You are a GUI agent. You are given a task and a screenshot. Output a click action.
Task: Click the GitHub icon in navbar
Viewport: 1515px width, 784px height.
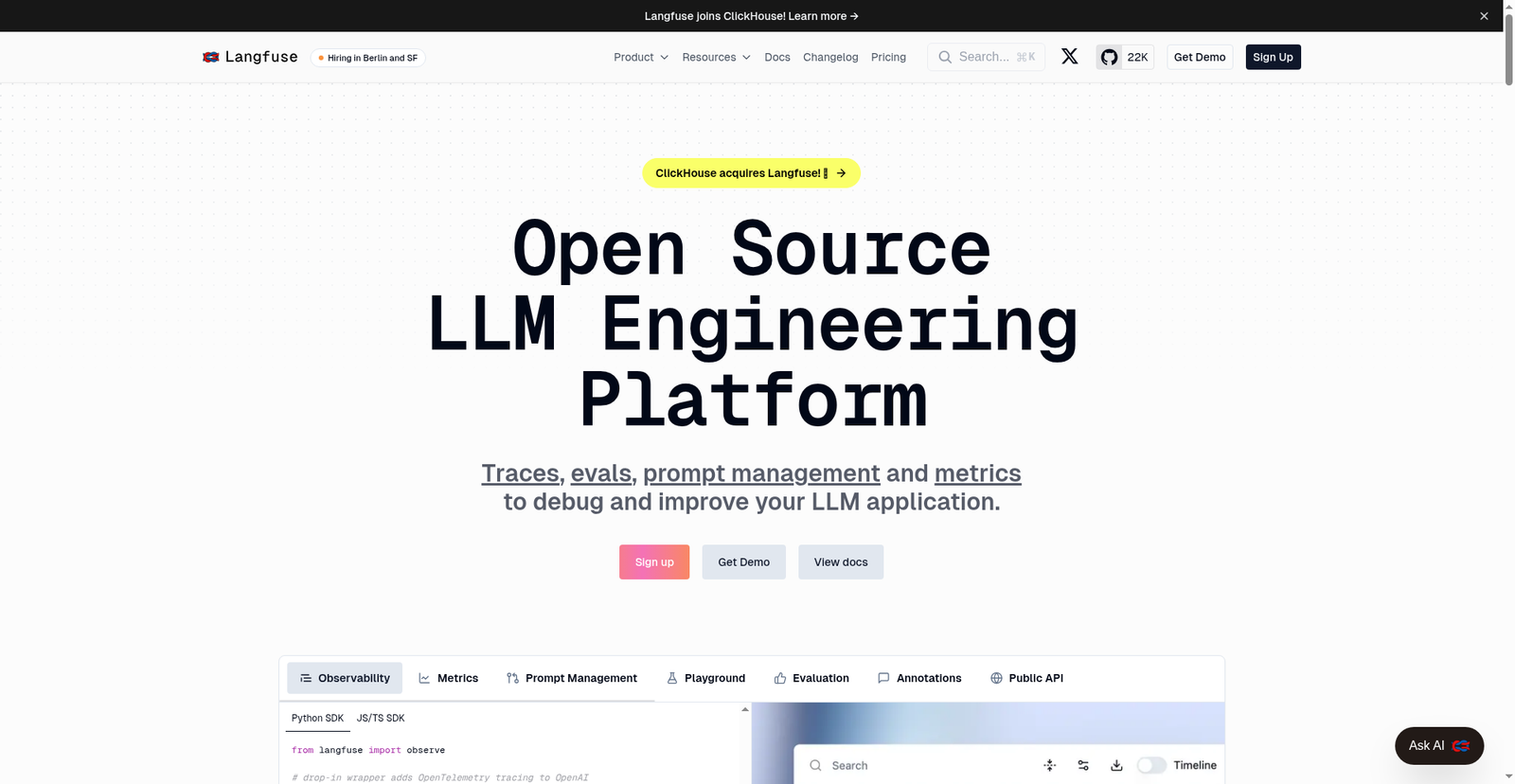1109,57
